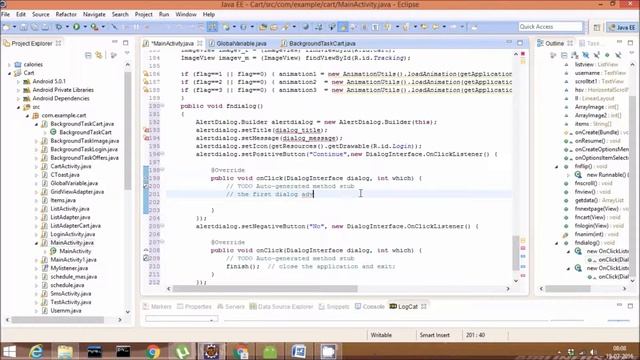Click error marker on line 193
The width and height of the screenshot is (640, 360).
pos(146,130)
